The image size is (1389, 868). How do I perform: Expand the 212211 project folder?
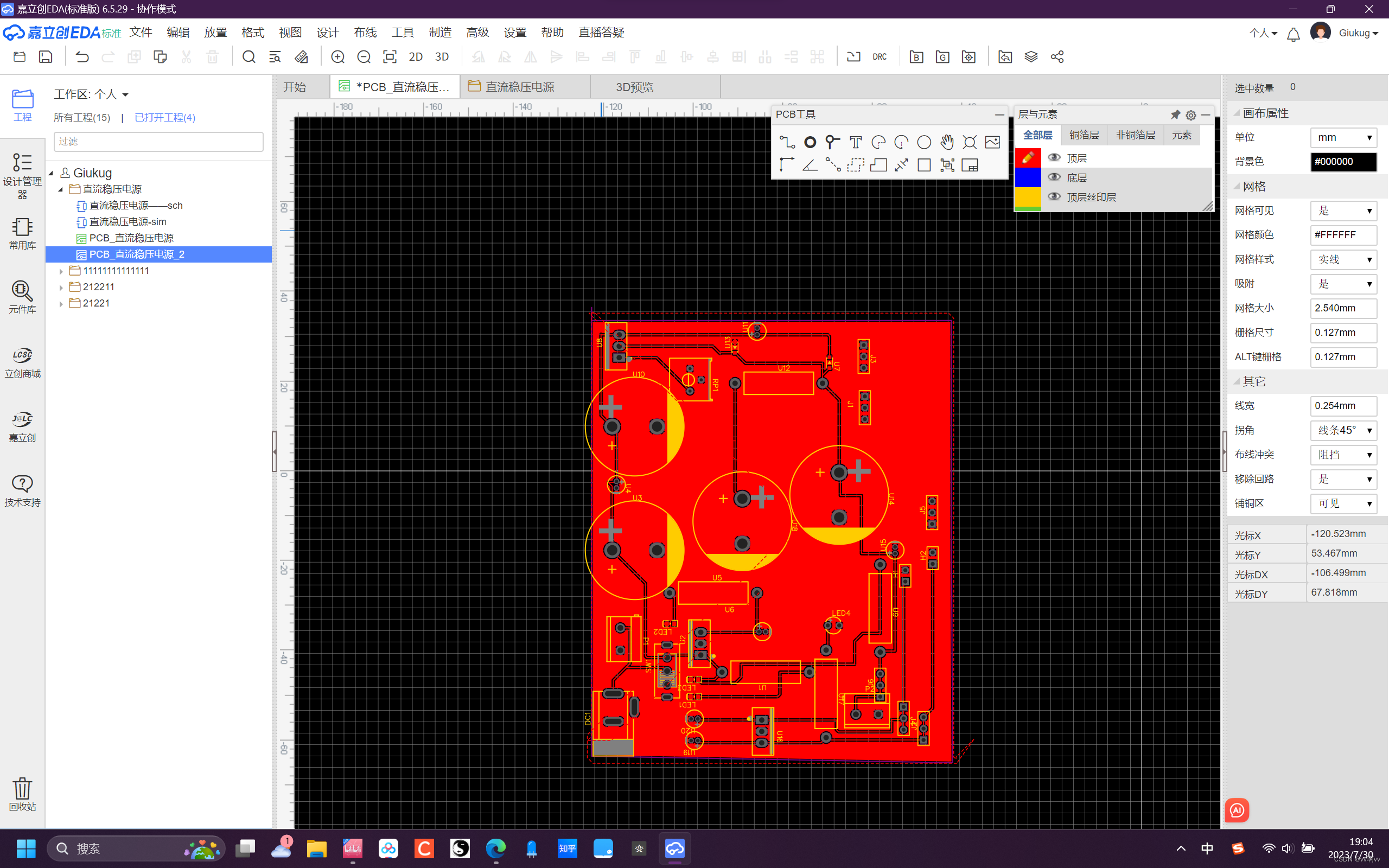(61, 287)
